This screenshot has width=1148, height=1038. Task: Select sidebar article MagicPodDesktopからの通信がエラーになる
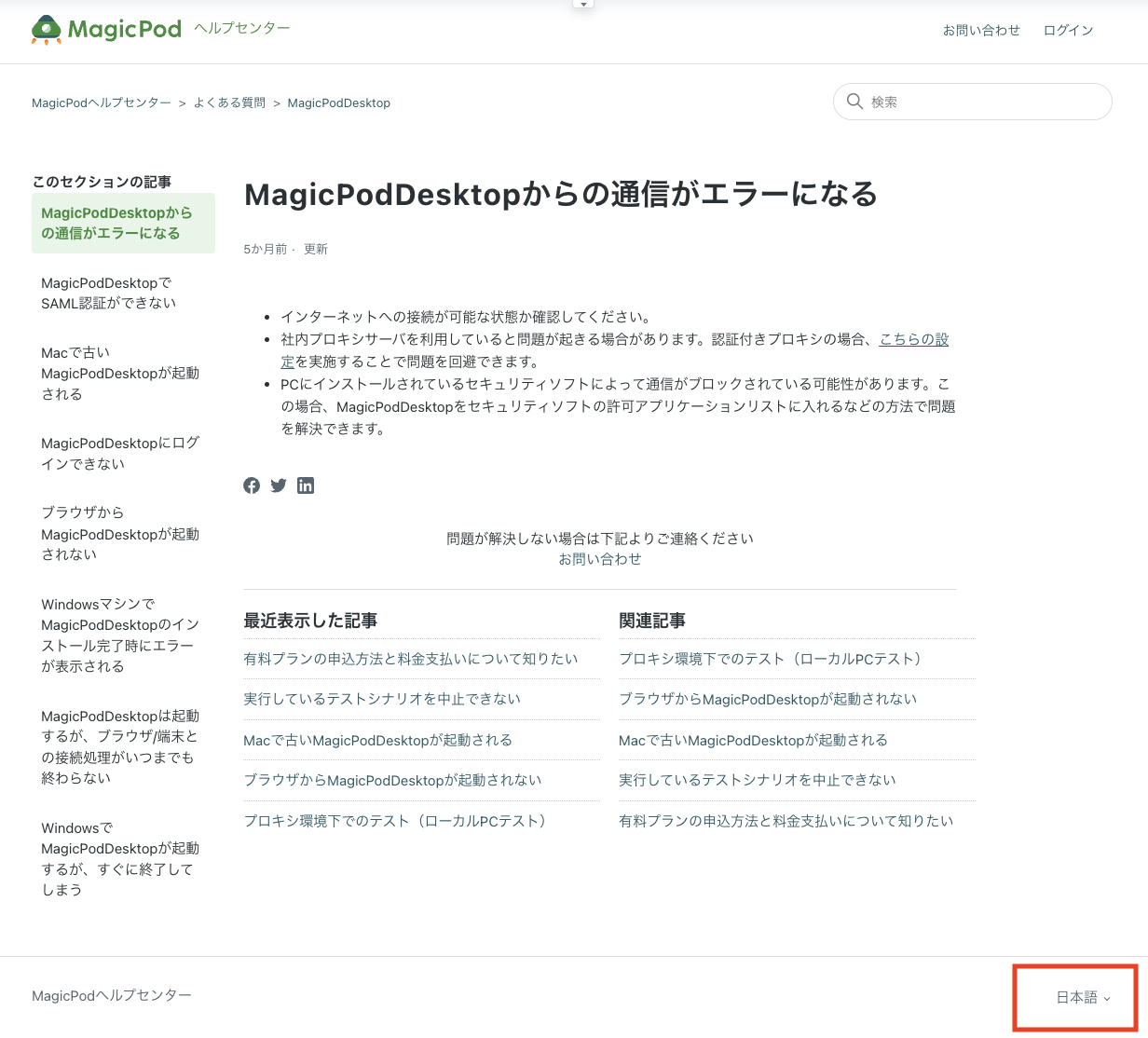(x=123, y=223)
